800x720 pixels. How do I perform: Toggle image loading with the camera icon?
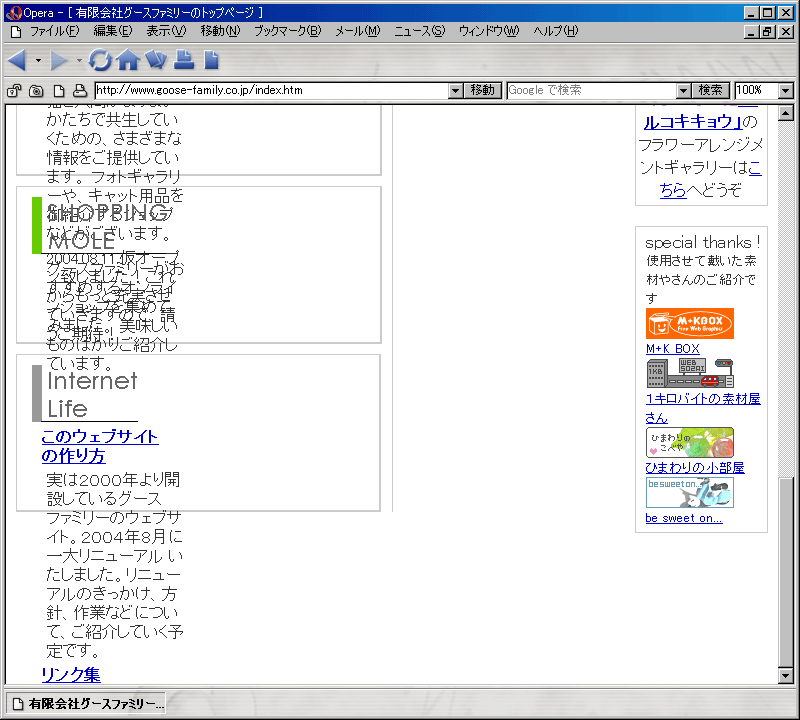point(36,91)
